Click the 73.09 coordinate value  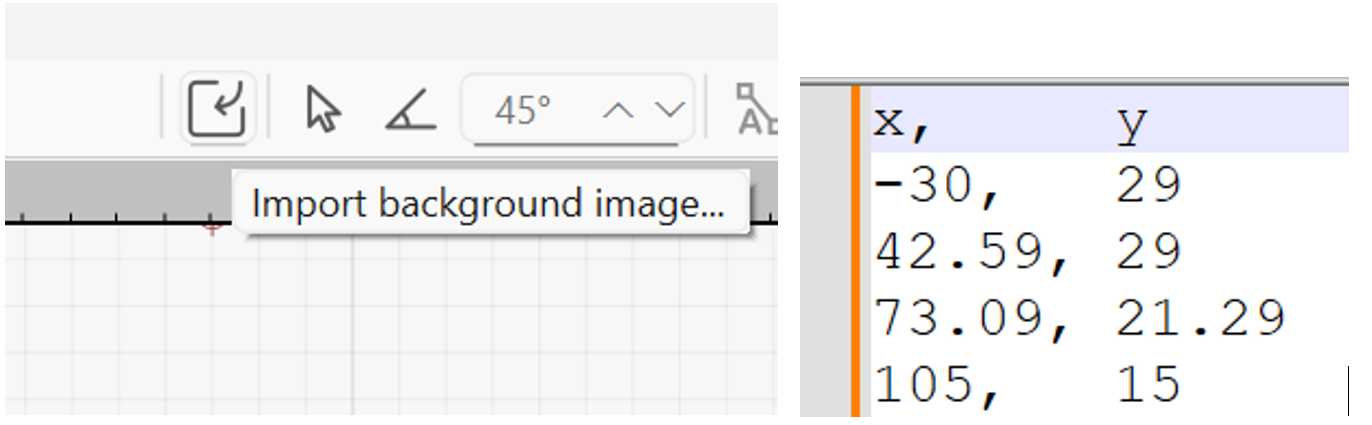coord(960,318)
